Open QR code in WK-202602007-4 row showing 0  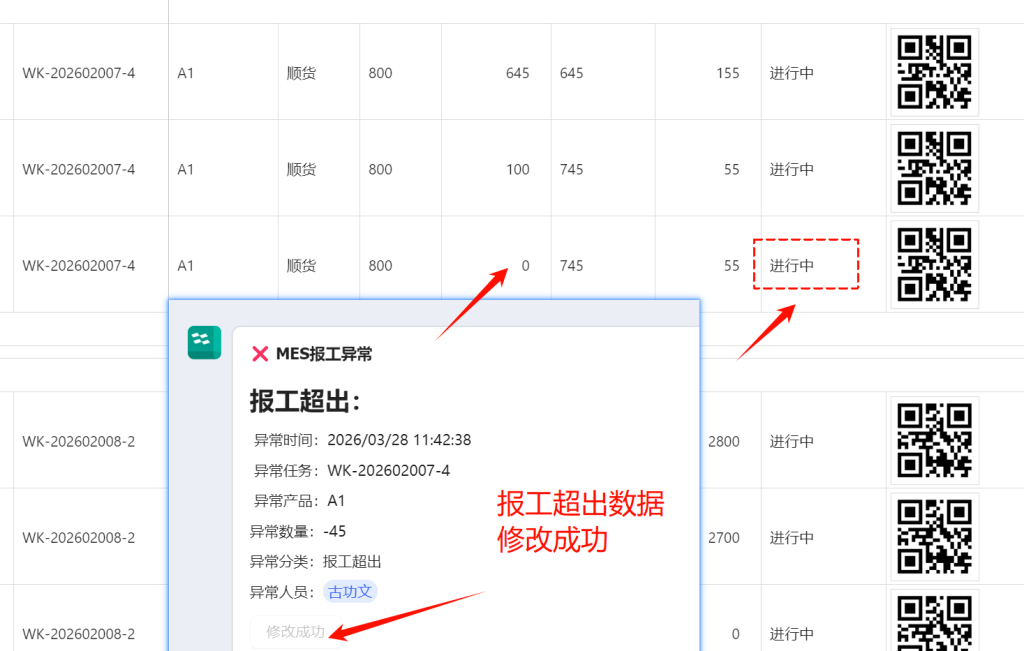tap(935, 264)
